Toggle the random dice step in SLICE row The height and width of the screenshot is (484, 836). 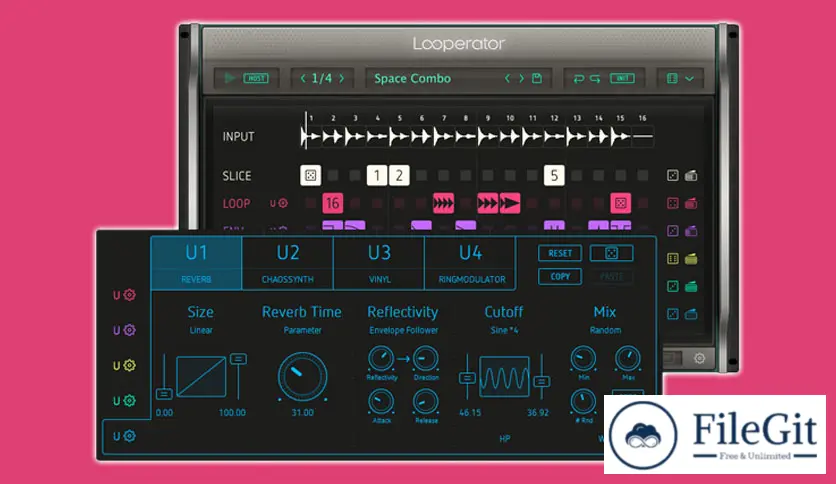tap(310, 175)
